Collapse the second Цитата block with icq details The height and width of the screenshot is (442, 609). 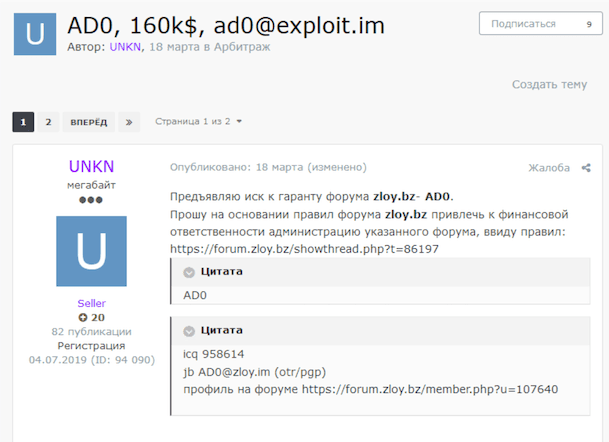tap(189, 331)
